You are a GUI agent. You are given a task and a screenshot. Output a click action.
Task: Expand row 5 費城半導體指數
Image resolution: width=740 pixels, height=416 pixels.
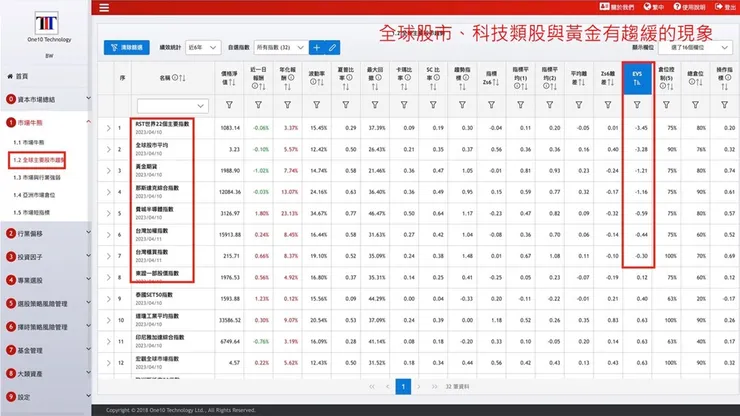[x=108, y=213]
